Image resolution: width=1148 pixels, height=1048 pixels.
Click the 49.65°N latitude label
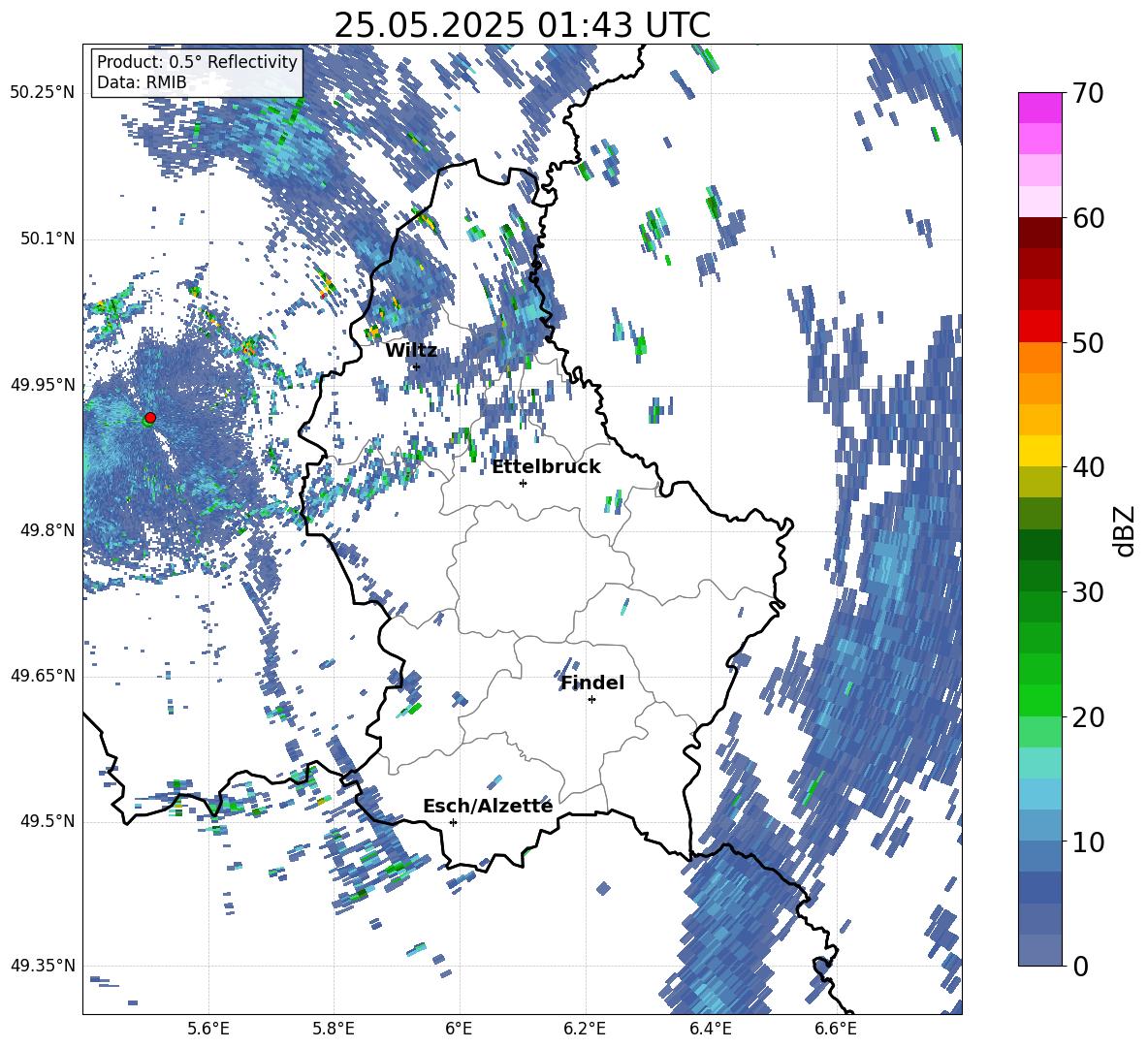43,675
